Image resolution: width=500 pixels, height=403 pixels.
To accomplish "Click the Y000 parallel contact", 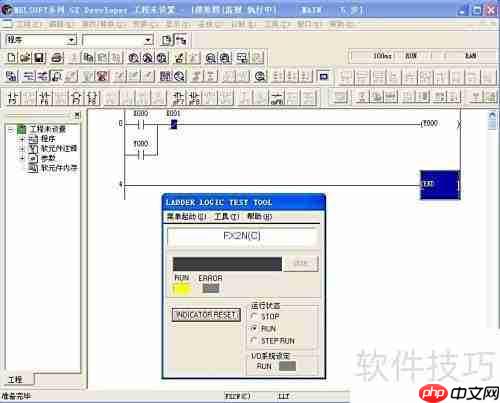I will [141, 155].
